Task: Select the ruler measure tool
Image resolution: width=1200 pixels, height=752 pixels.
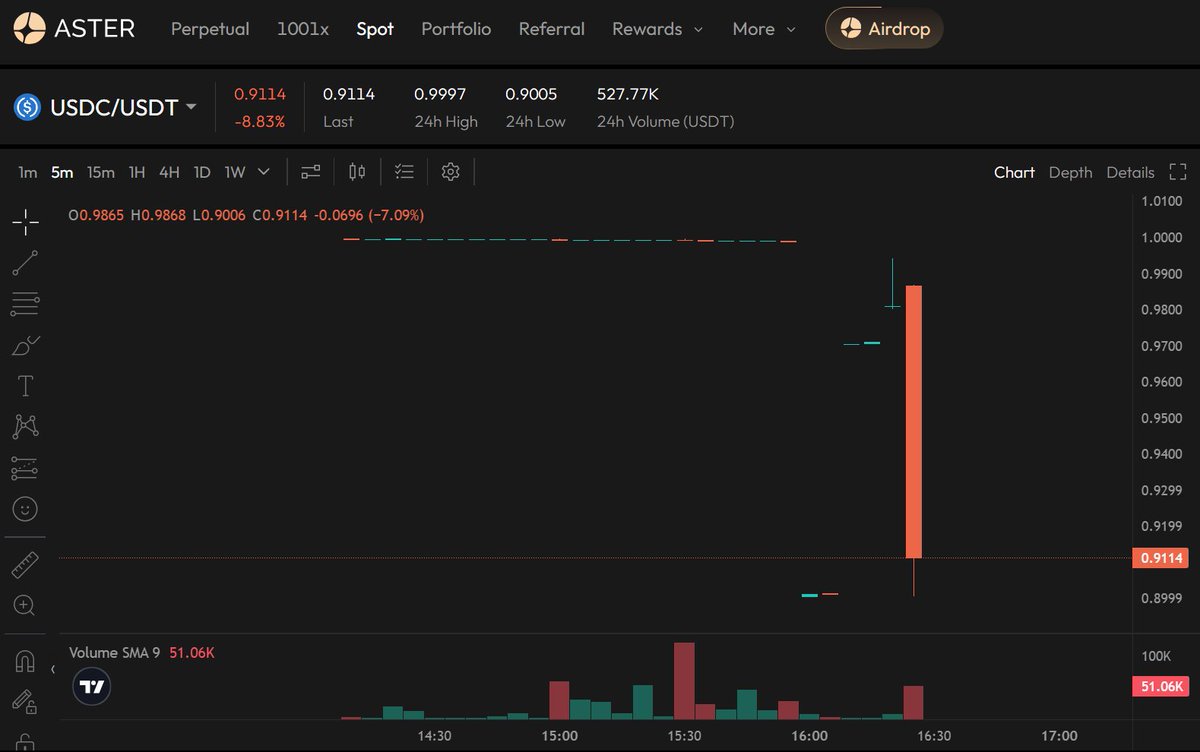Action: click(x=25, y=565)
